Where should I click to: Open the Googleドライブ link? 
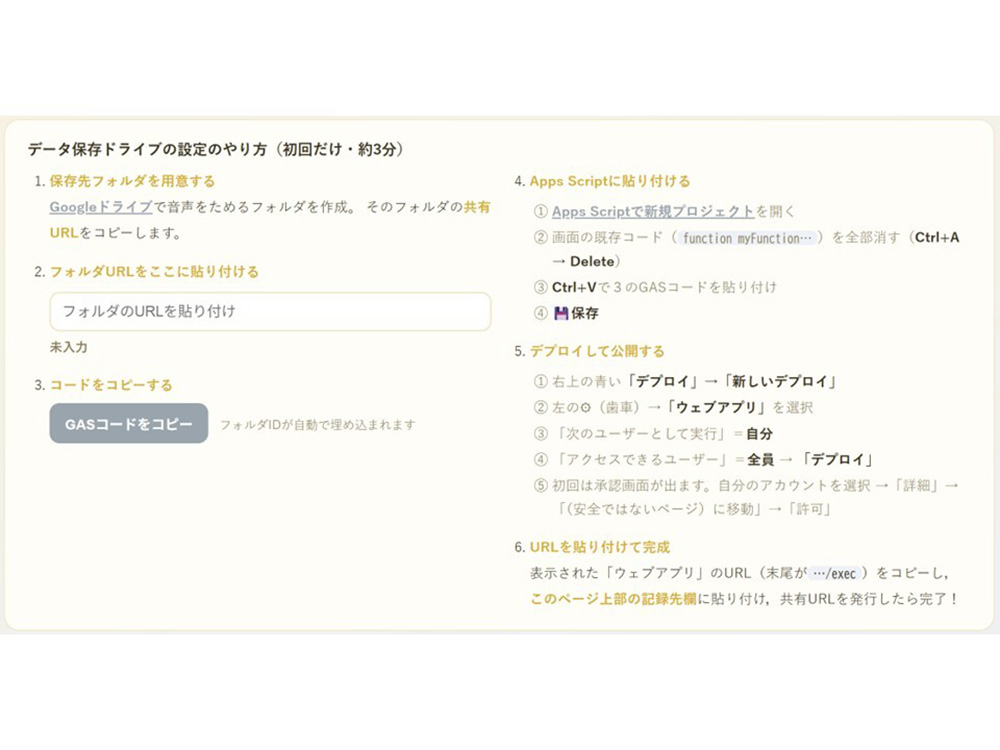101,207
